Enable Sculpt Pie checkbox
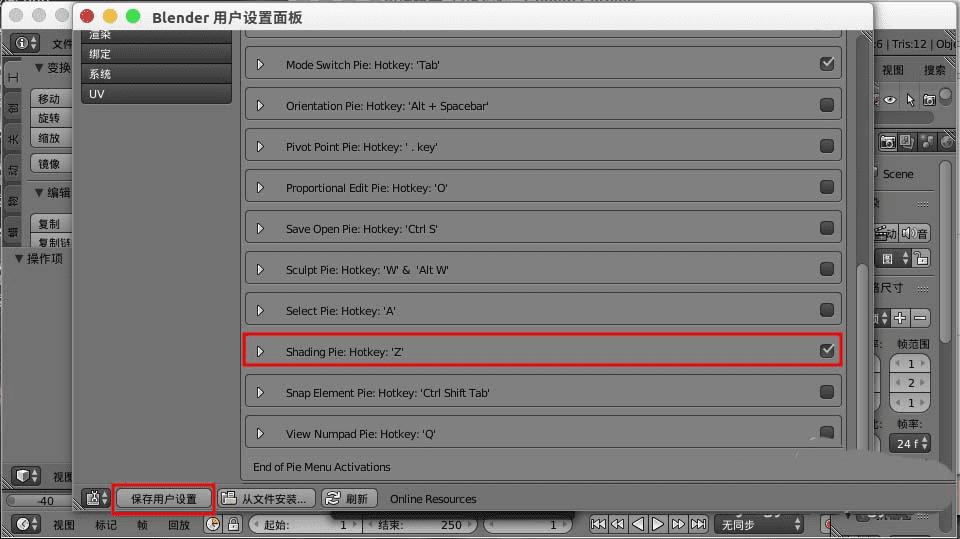960x539 pixels. (x=827, y=269)
